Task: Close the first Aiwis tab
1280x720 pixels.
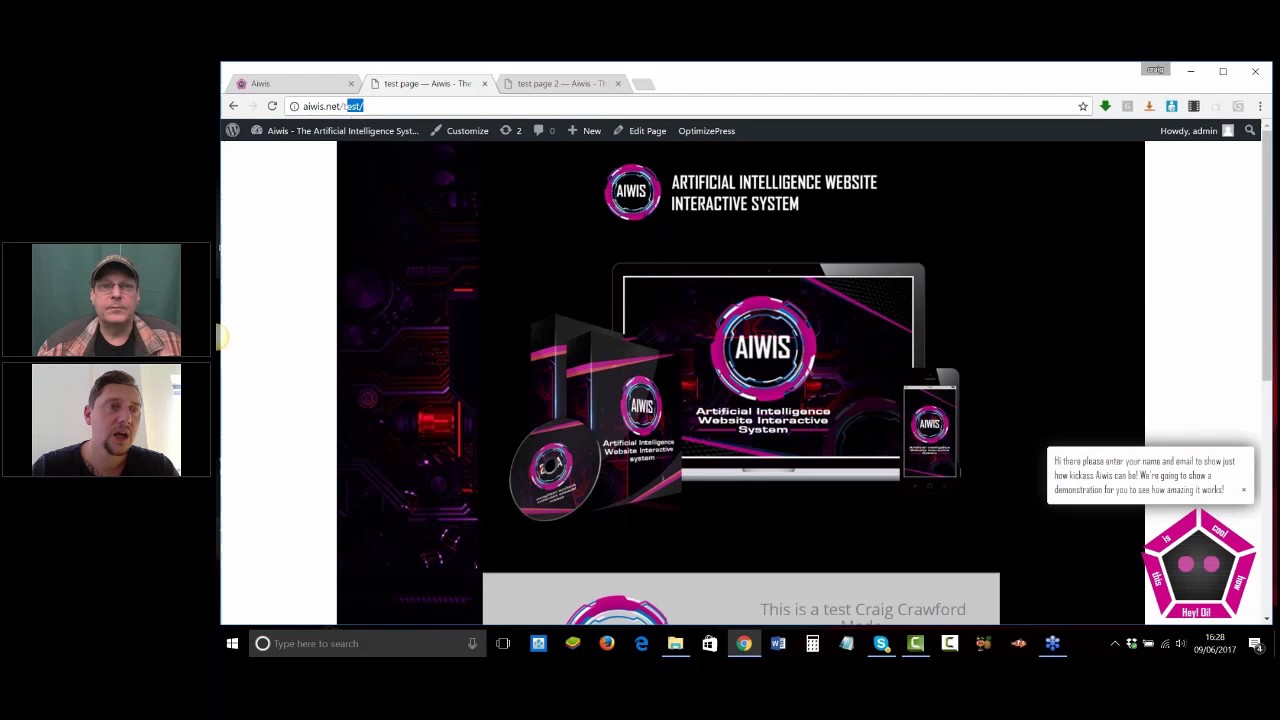Action: coord(351,84)
